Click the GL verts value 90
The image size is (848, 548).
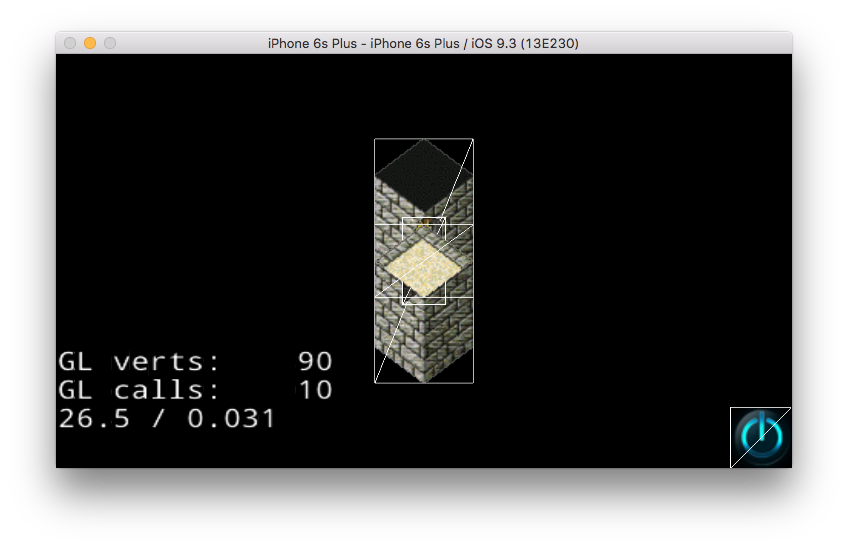tap(315, 361)
